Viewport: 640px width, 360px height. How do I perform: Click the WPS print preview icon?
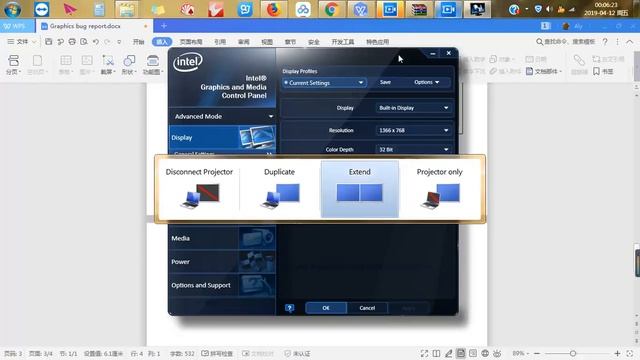tap(84, 42)
